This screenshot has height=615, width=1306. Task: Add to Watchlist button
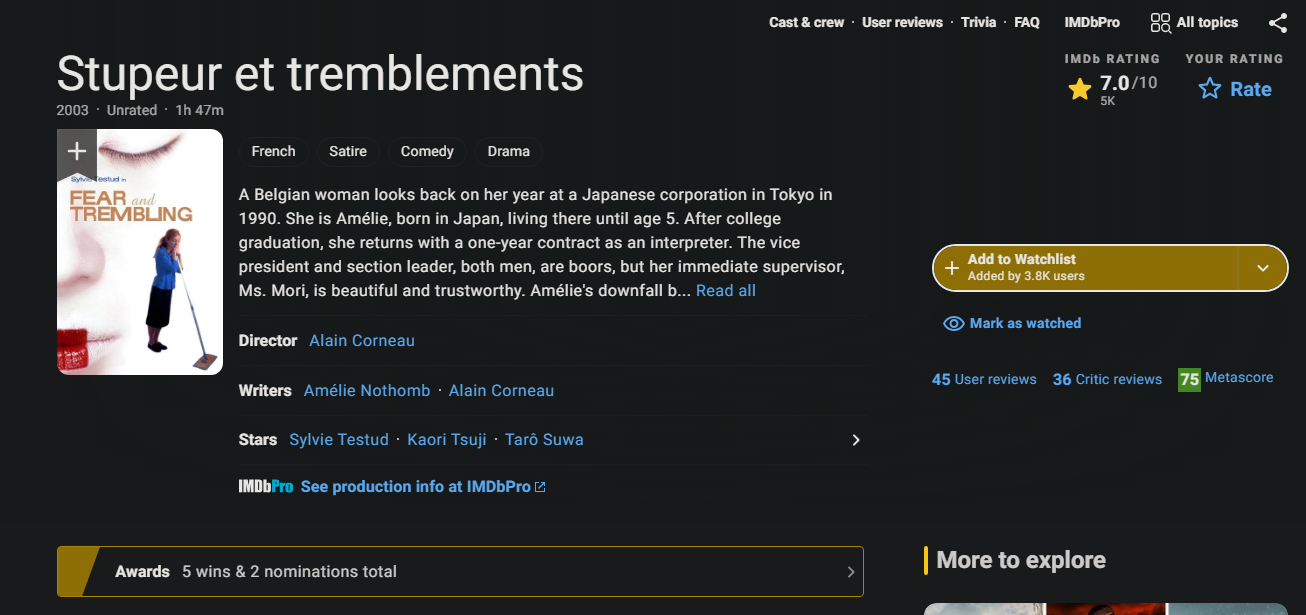pyautogui.click(x=1085, y=268)
